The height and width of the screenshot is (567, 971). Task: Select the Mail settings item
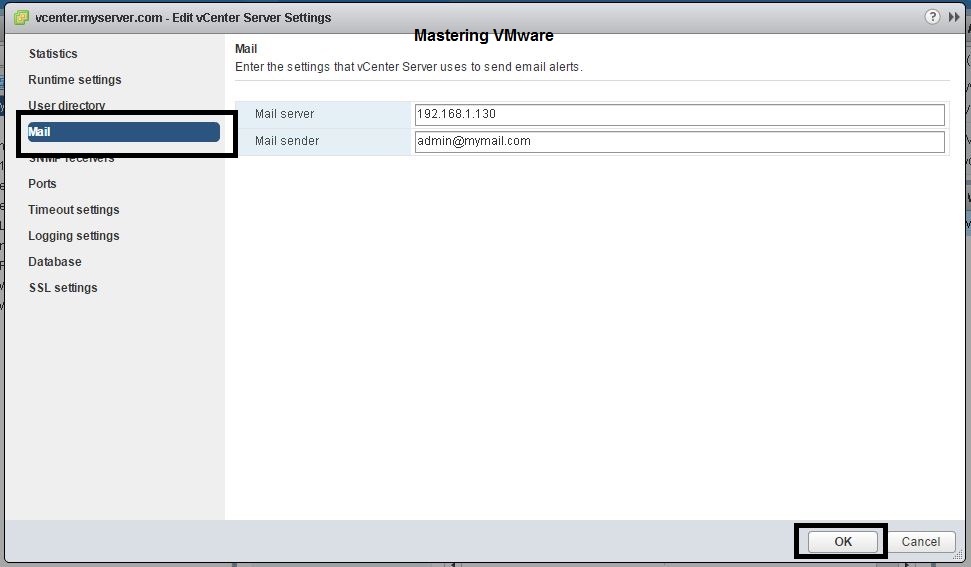pos(123,132)
